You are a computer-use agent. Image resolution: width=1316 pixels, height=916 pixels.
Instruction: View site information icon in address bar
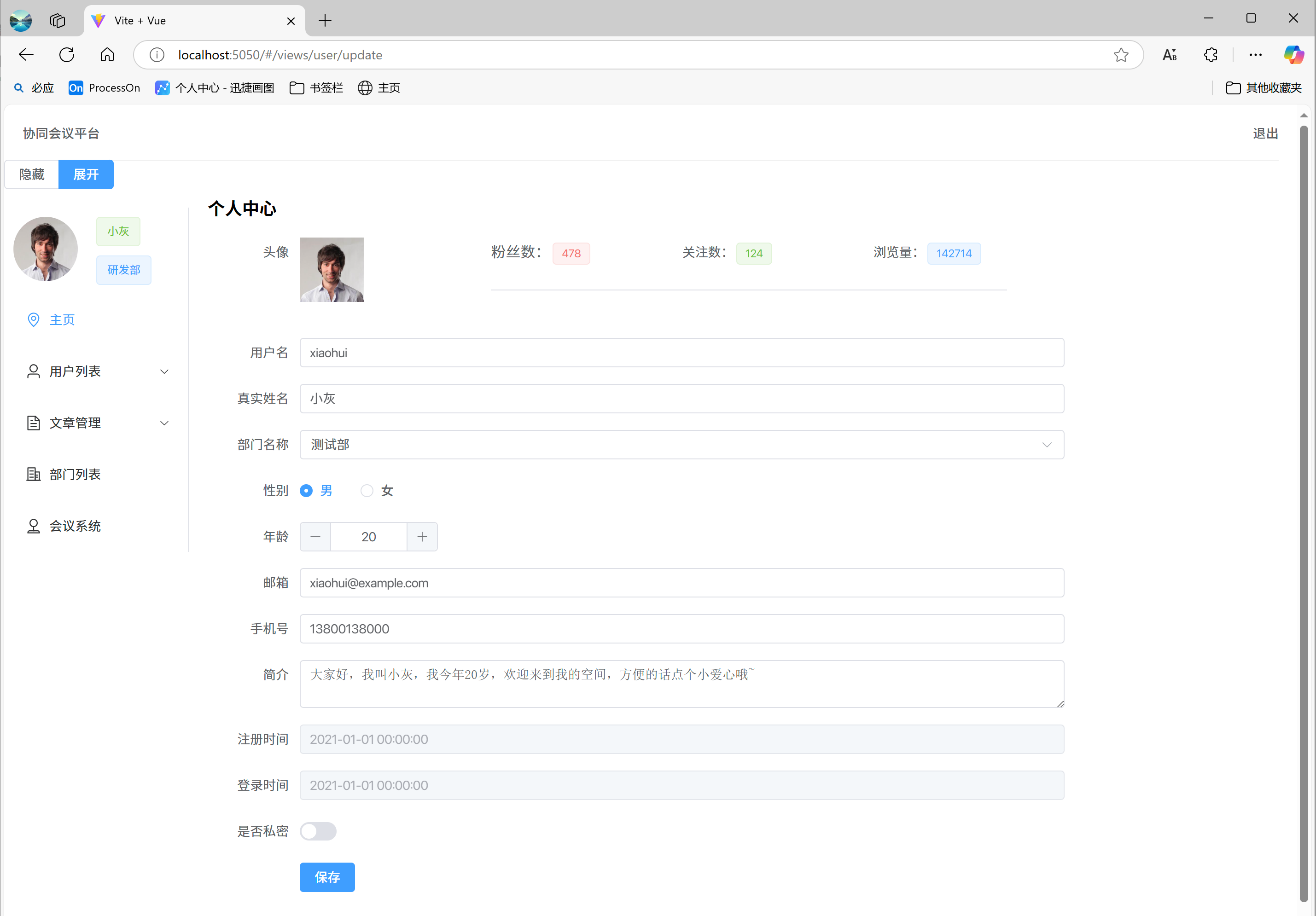pyautogui.click(x=157, y=55)
